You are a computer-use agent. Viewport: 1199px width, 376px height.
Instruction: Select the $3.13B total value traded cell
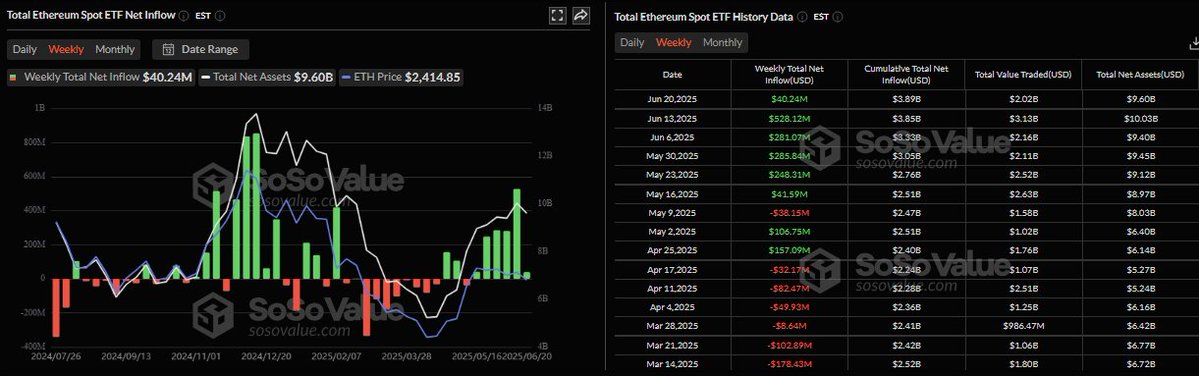point(1023,118)
